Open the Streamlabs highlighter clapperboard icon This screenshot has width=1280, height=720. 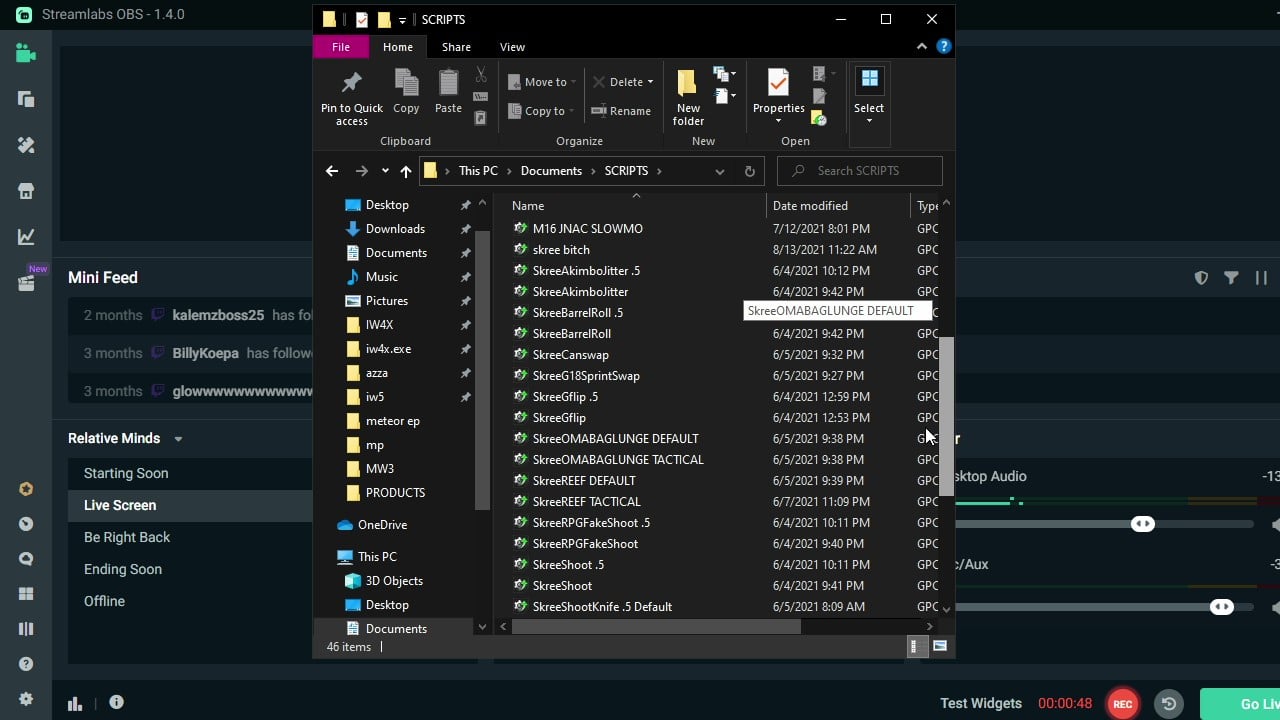click(x=26, y=283)
